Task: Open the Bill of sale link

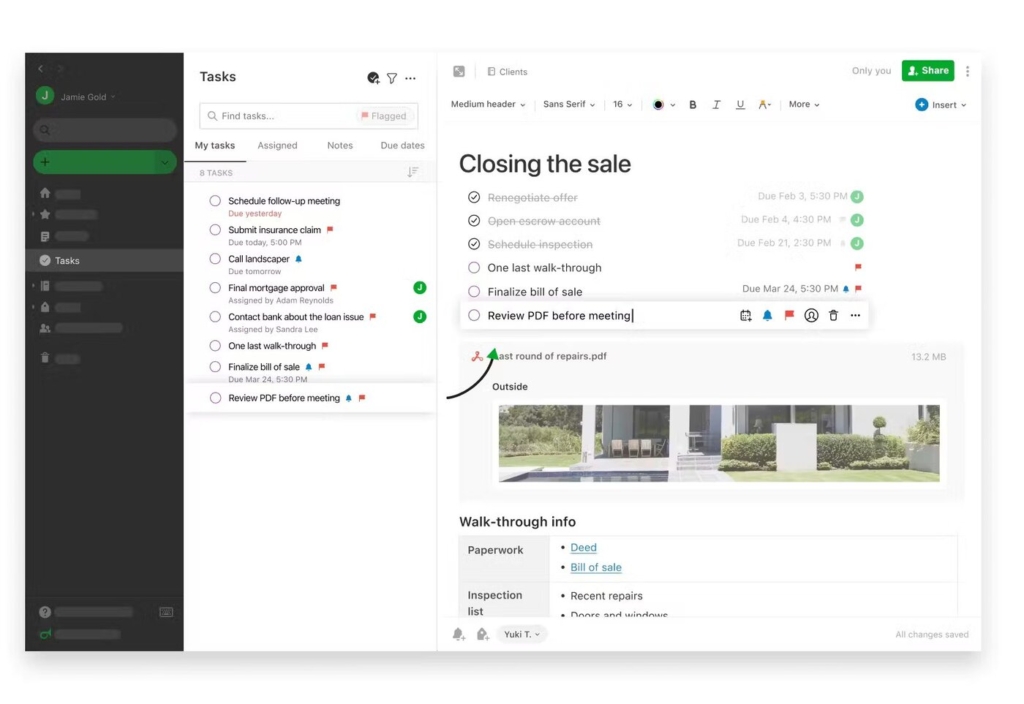Action: pyautogui.click(x=595, y=567)
